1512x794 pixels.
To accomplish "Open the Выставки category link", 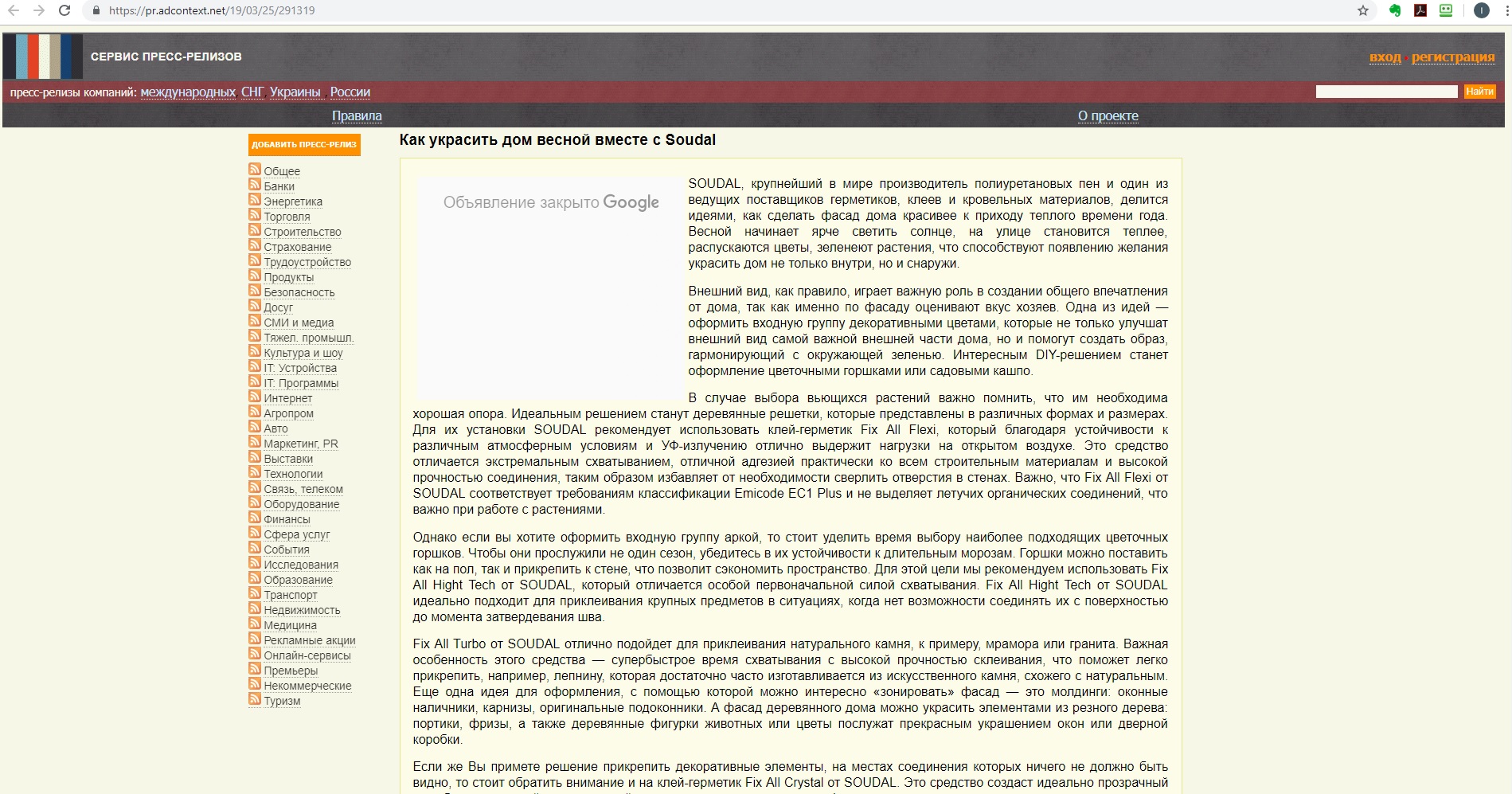I will coord(288,459).
